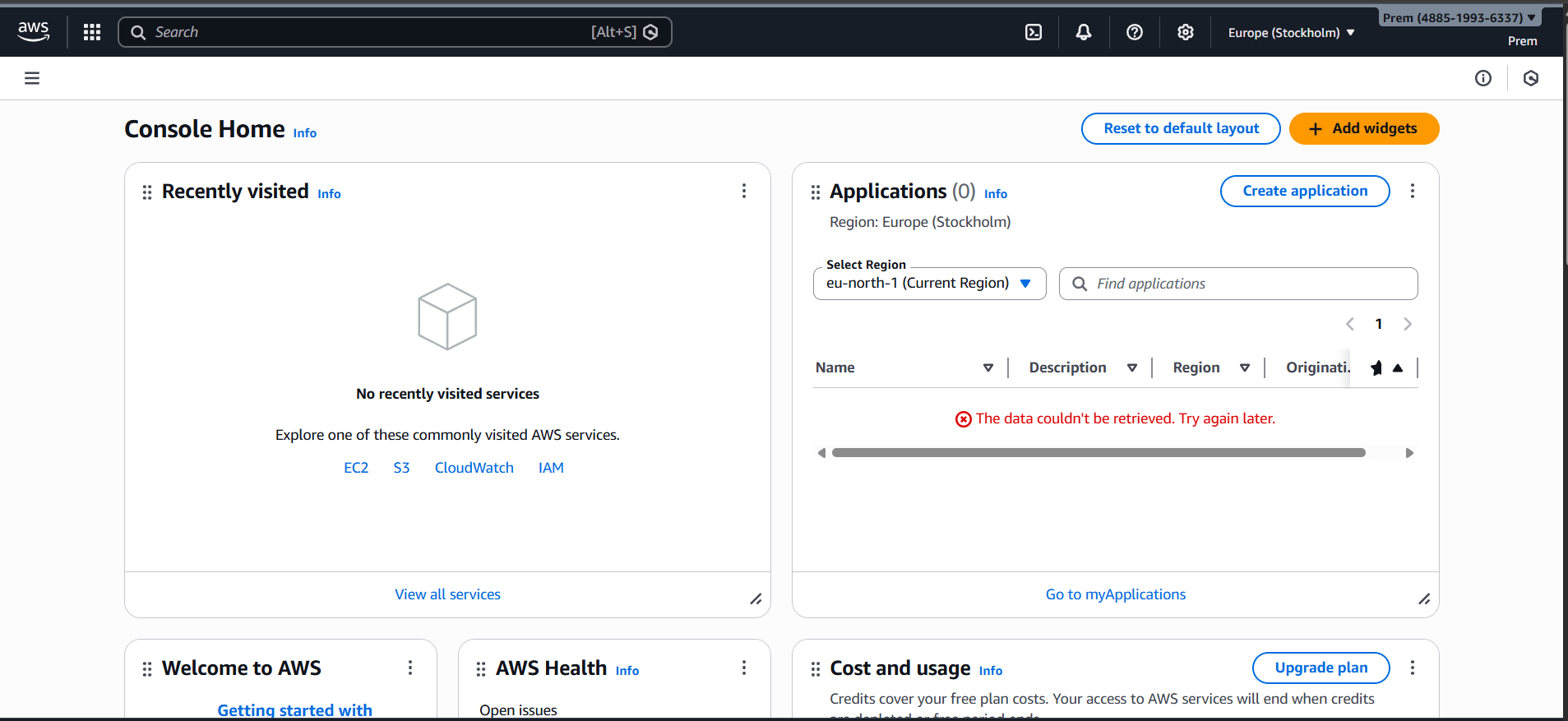Open Getting started with link
This screenshot has width=1568, height=721.
[294, 710]
